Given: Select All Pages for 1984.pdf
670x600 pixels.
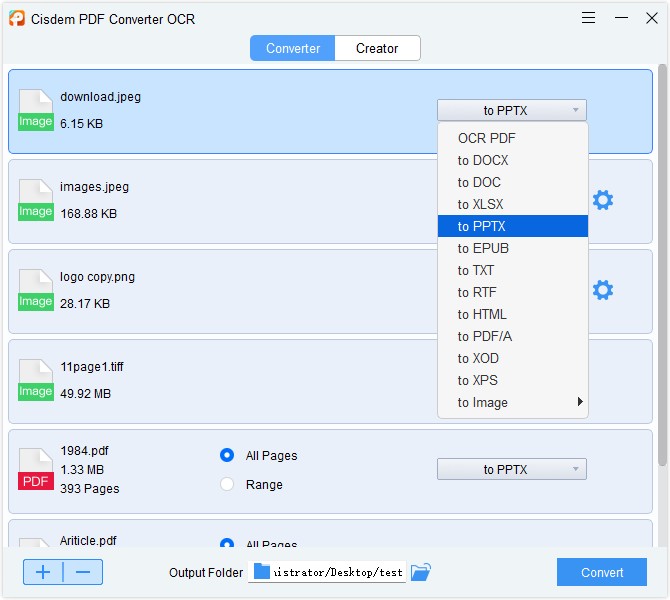Looking at the screenshot, I should (227, 455).
